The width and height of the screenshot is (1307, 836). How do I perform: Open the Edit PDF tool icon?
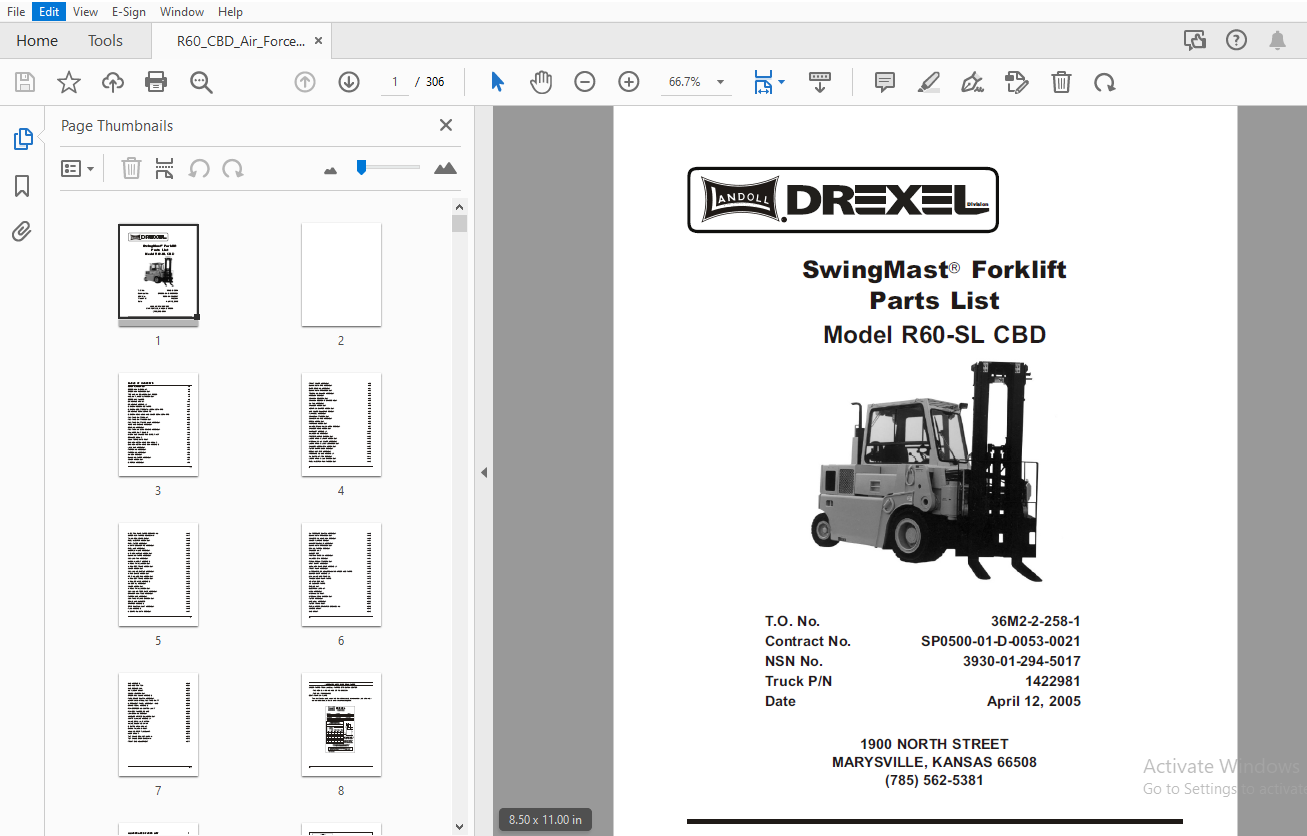click(x=1017, y=82)
